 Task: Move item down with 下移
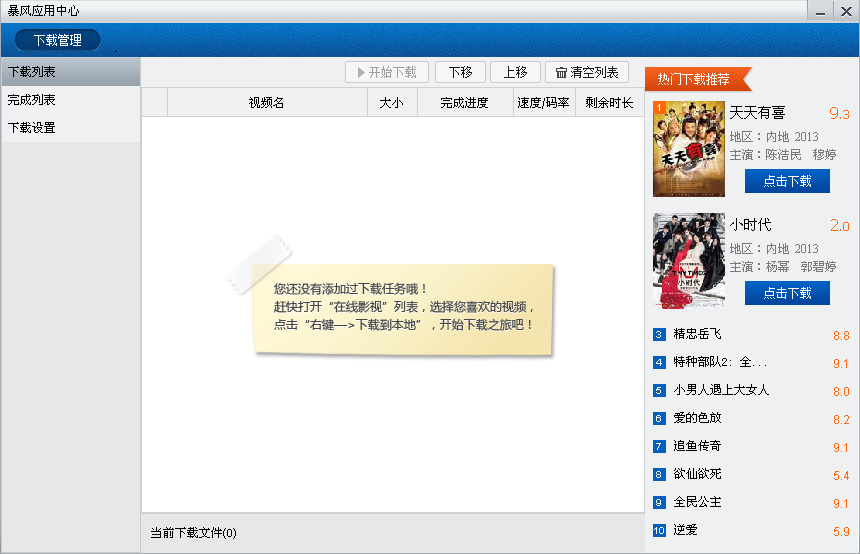461,72
